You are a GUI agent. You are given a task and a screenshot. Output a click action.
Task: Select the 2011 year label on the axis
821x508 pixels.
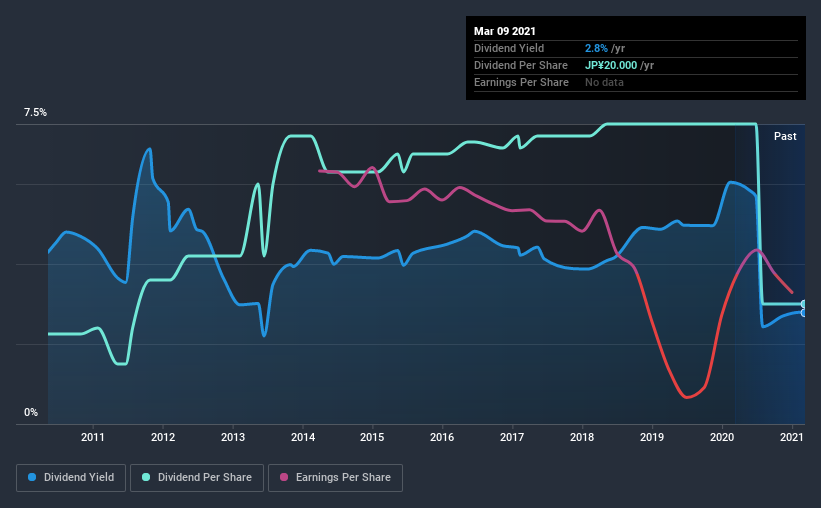[x=93, y=437]
